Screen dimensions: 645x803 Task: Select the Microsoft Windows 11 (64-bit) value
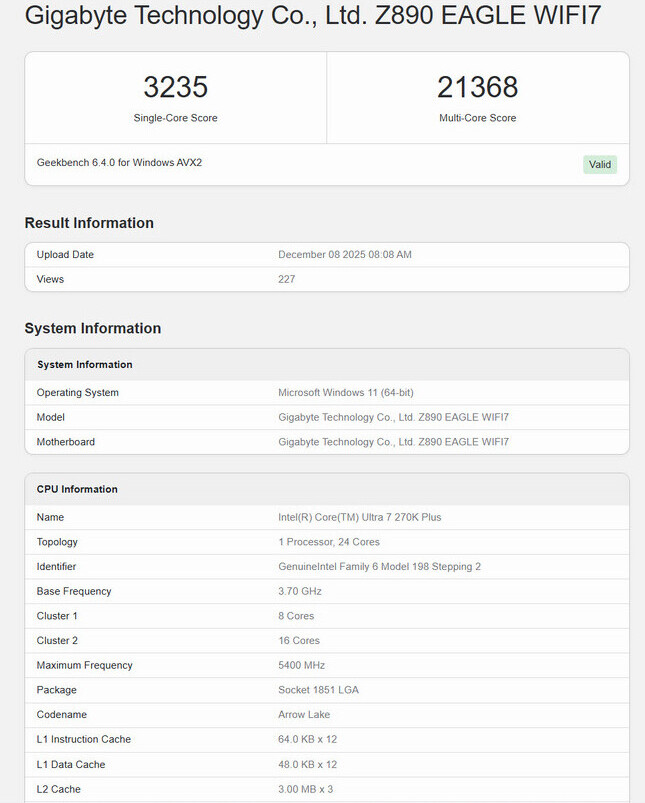click(347, 392)
